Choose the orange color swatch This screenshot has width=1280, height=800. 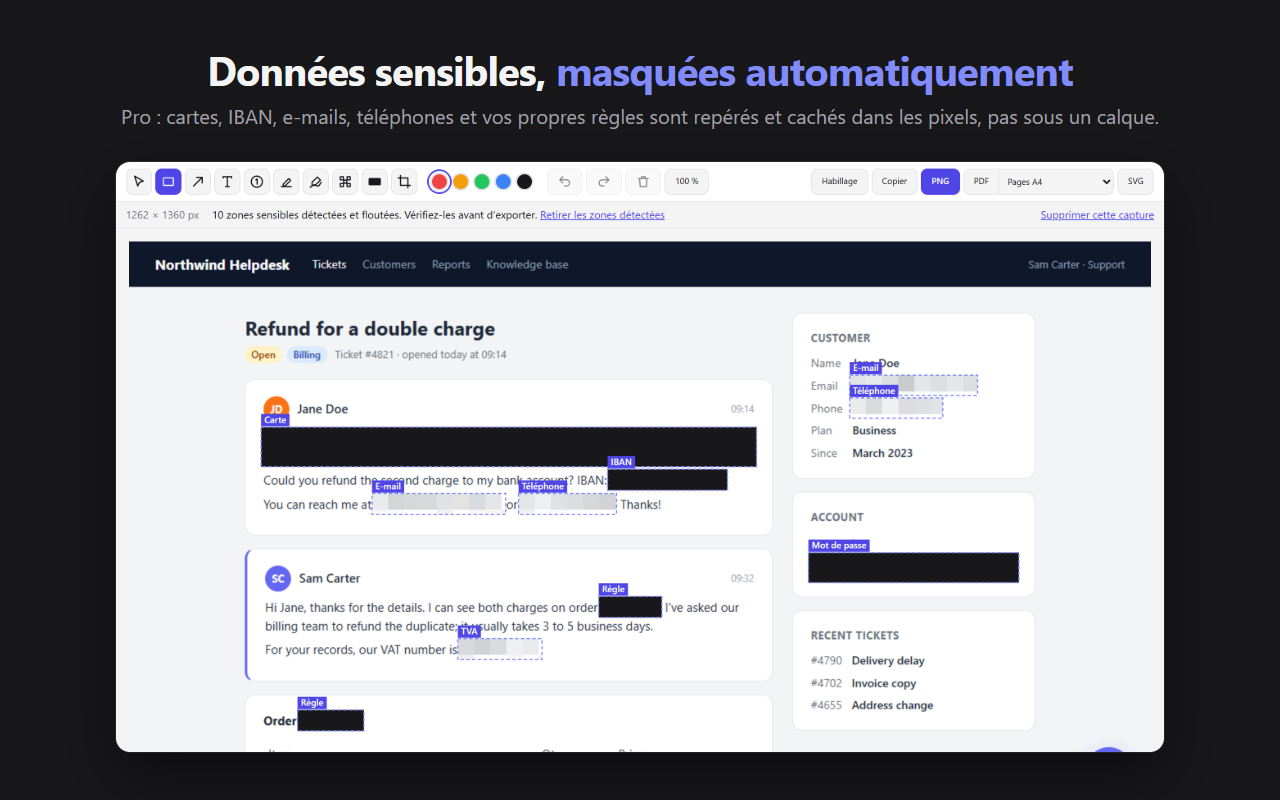(460, 182)
